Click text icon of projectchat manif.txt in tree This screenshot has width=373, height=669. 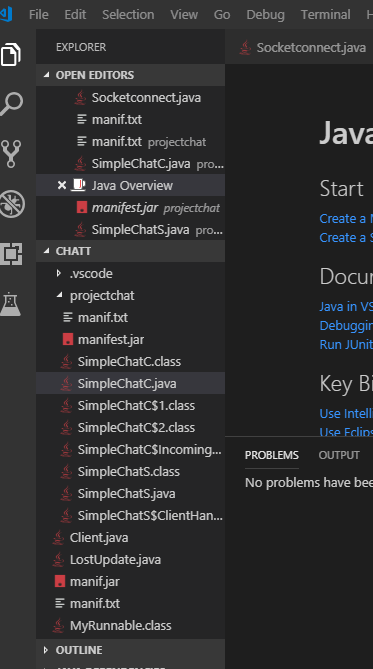click(x=67, y=317)
